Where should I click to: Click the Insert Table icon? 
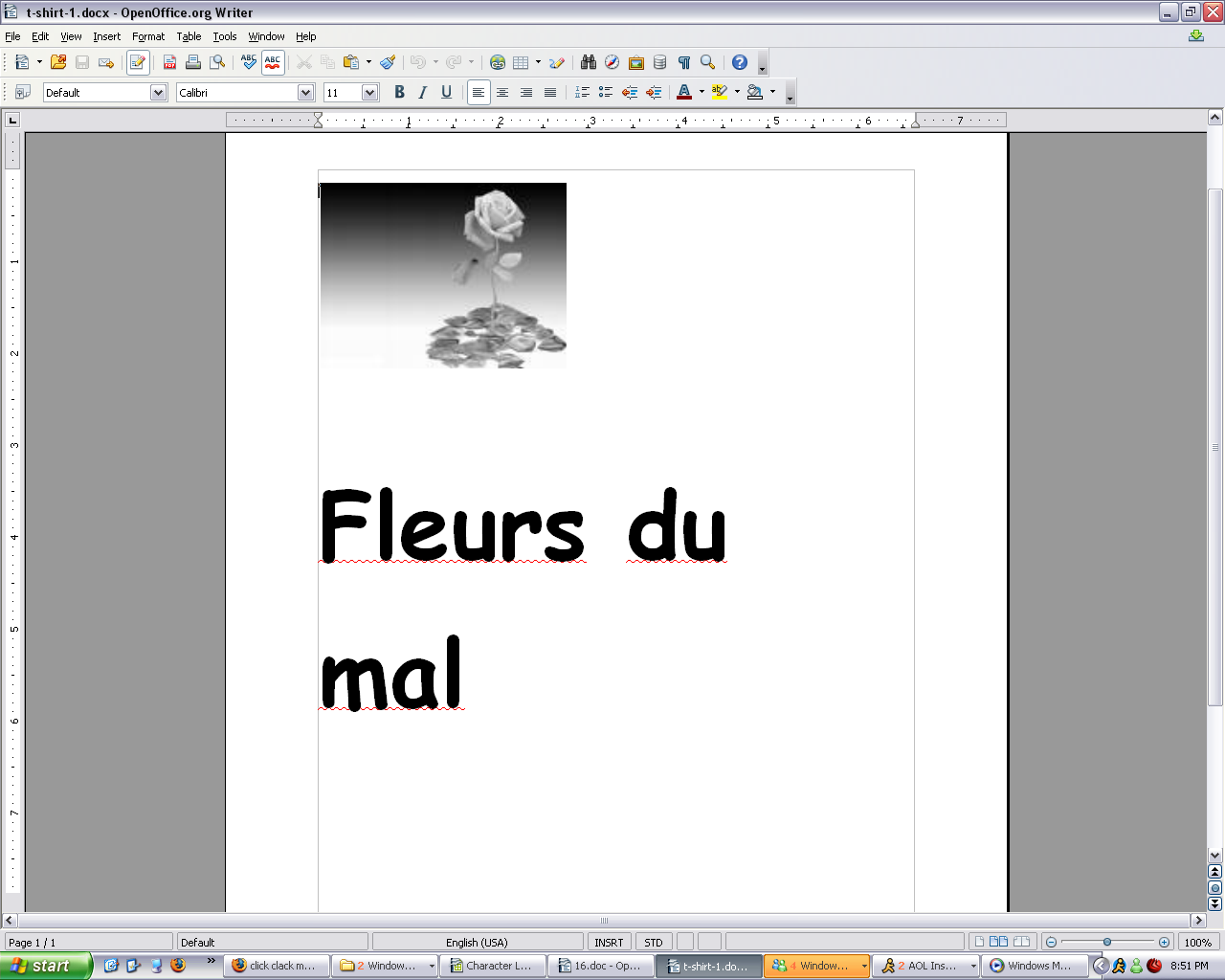pyautogui.click(x=521, y=62)
